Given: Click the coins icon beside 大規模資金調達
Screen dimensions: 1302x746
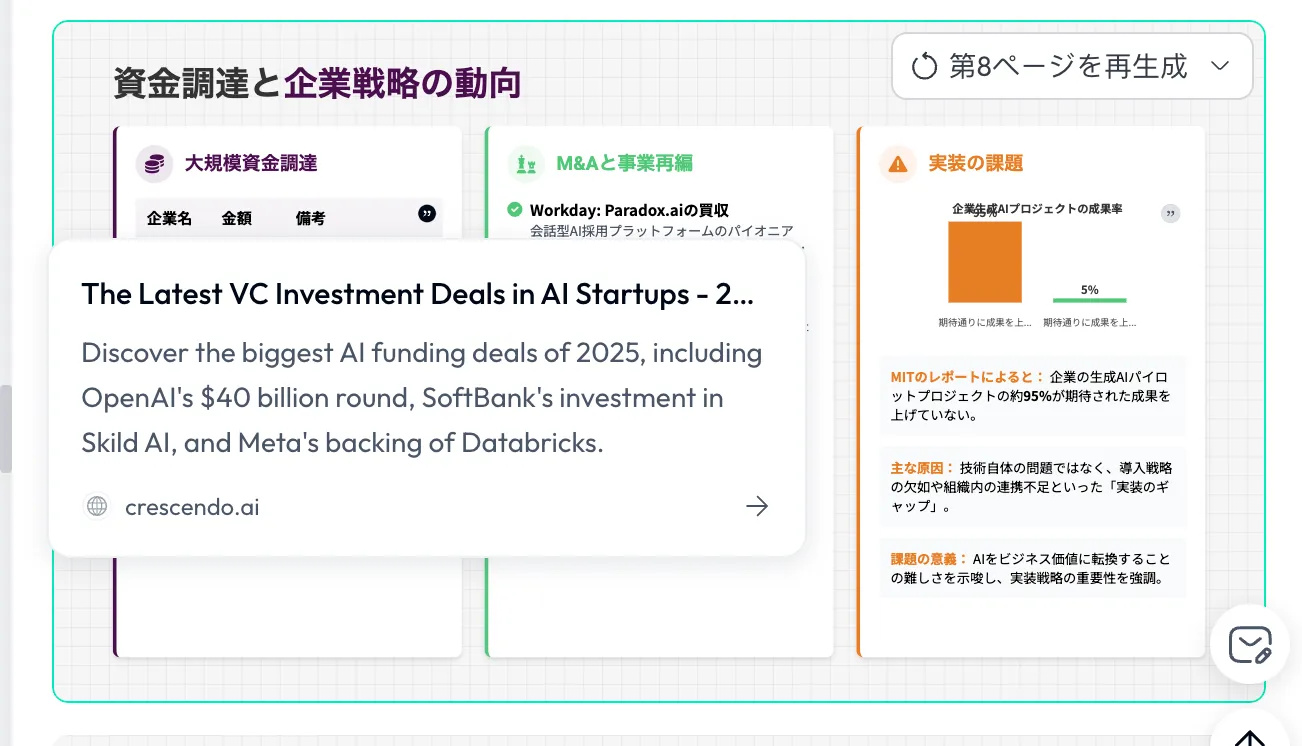Looking at the screenshot, I should click(154, 163).
